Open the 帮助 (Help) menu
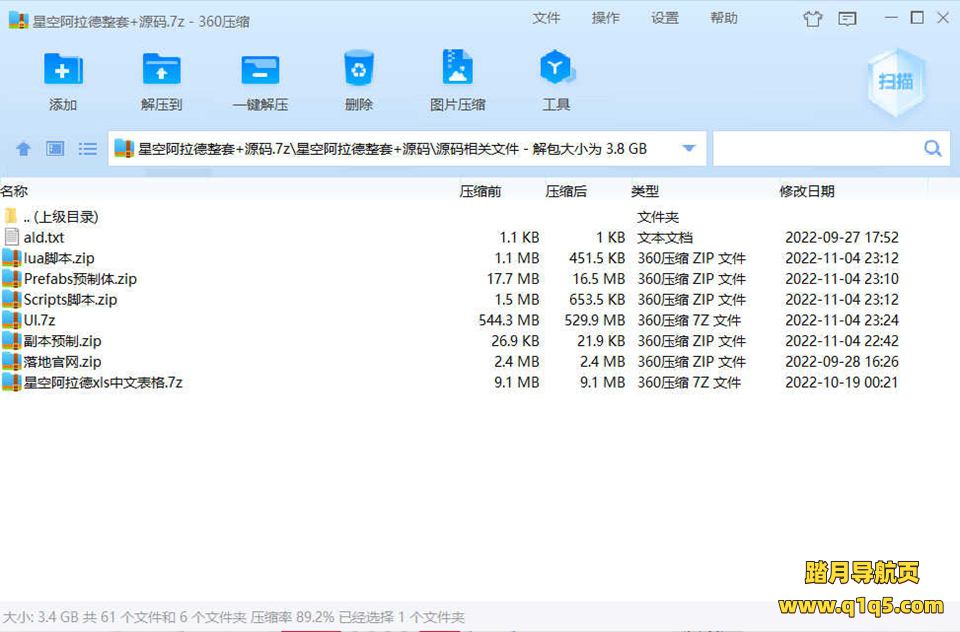Screen dimensions: 960x632 click(x=723, y=18)
